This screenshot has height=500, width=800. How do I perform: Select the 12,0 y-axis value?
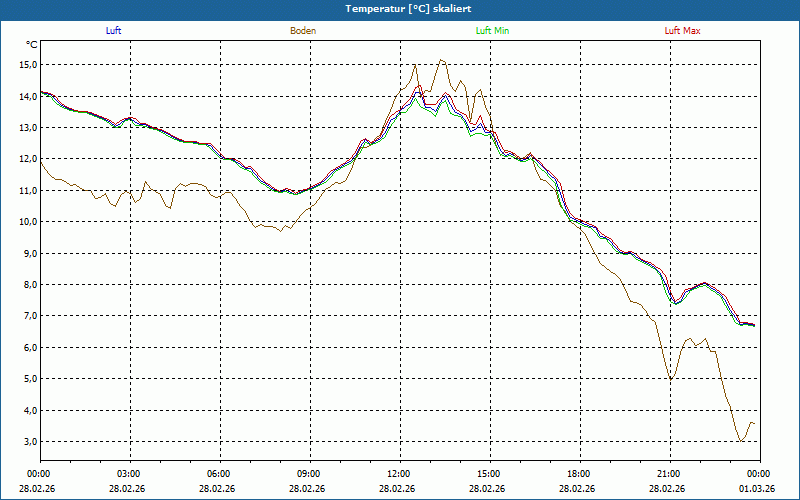point(28,159)
